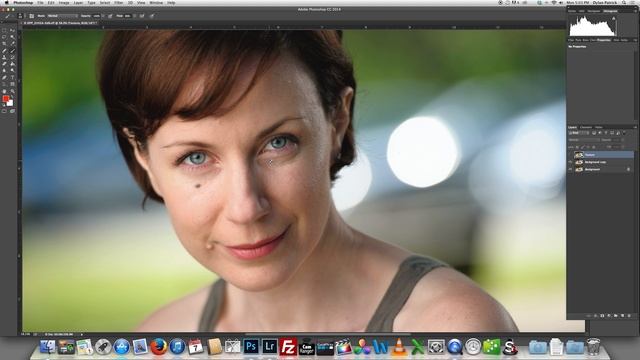Open the brush Mode dropdown in options bar
Image resolution: width=640 pixels, height=360 pixels.
tap(62, 16)
